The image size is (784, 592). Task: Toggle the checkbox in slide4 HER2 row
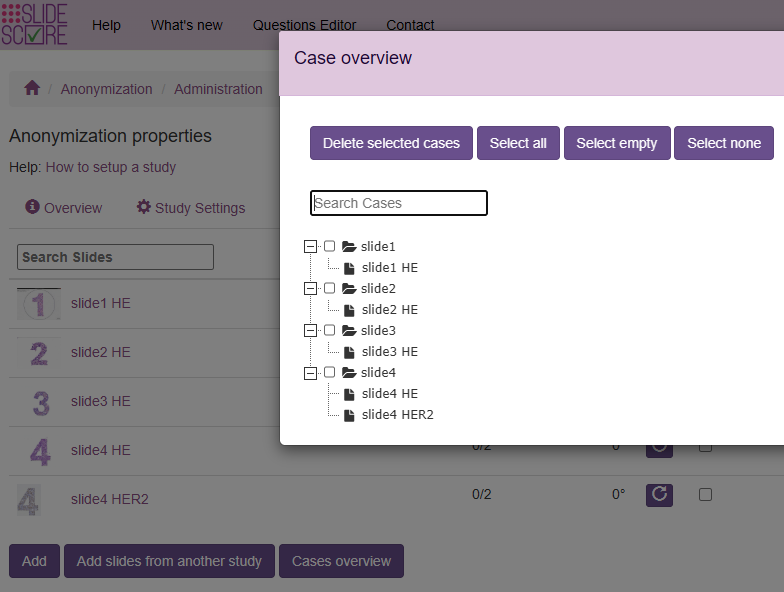click(705, 494)
